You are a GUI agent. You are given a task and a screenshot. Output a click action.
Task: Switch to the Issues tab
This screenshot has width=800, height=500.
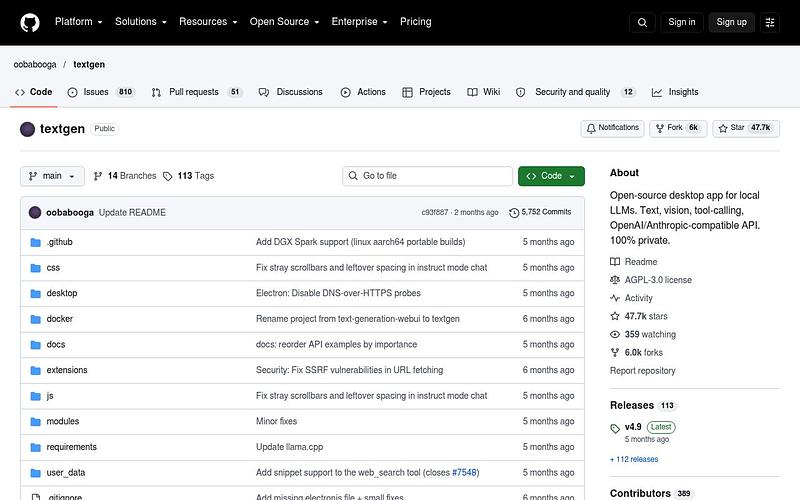101,92
